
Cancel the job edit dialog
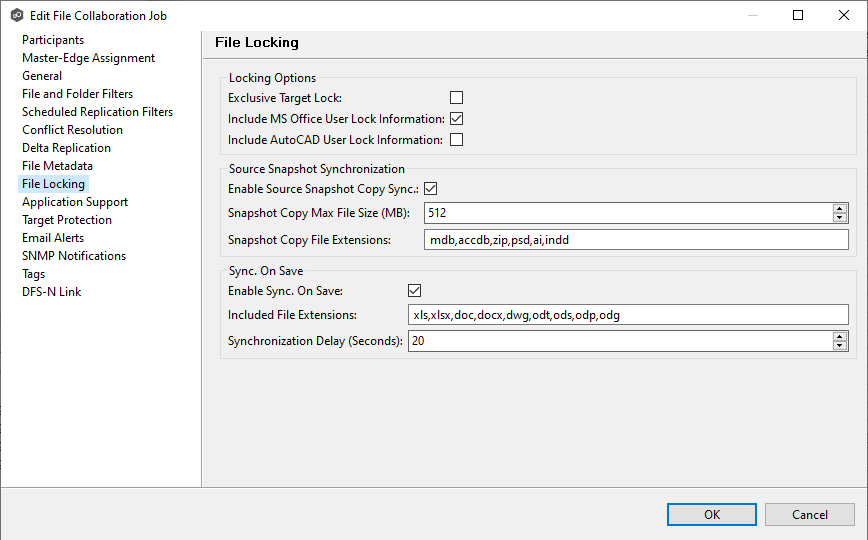point(809,515)
